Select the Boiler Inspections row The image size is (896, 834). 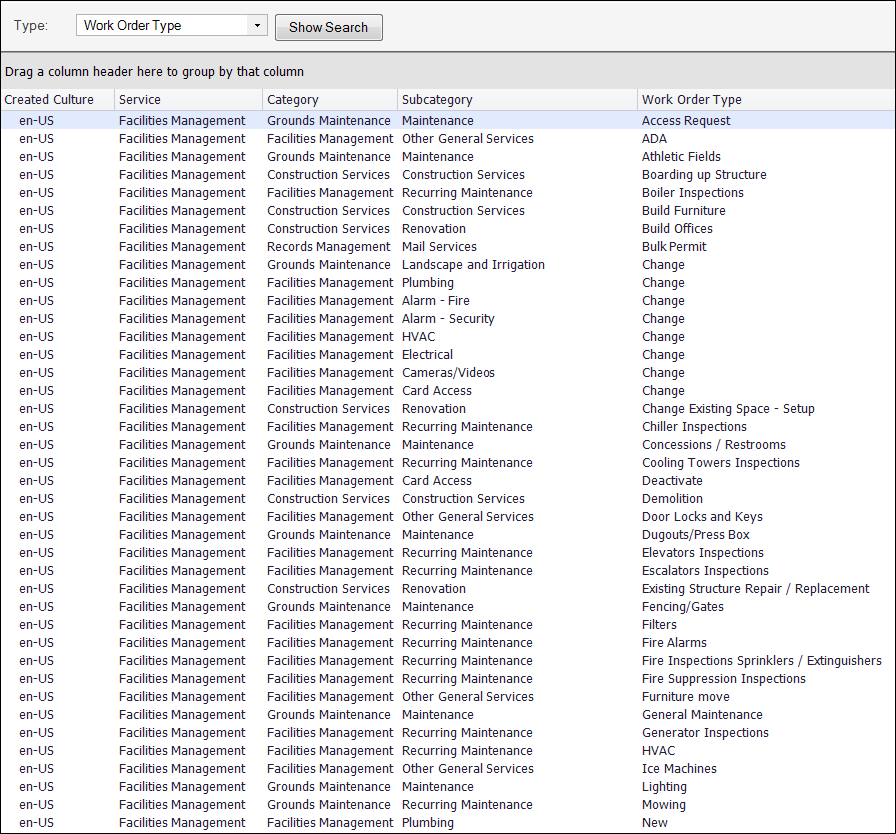point(692,193)
